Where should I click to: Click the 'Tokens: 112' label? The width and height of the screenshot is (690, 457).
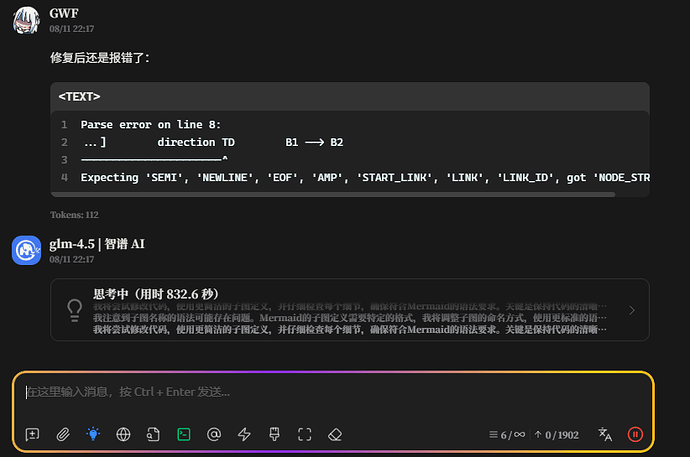point(74,215)
